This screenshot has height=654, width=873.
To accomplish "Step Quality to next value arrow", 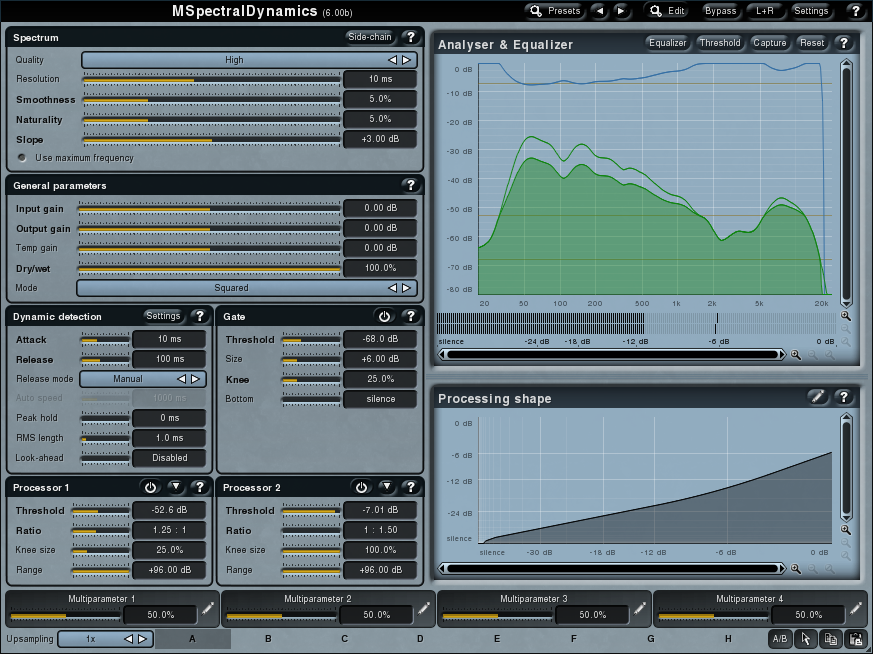I will [407, 60].
